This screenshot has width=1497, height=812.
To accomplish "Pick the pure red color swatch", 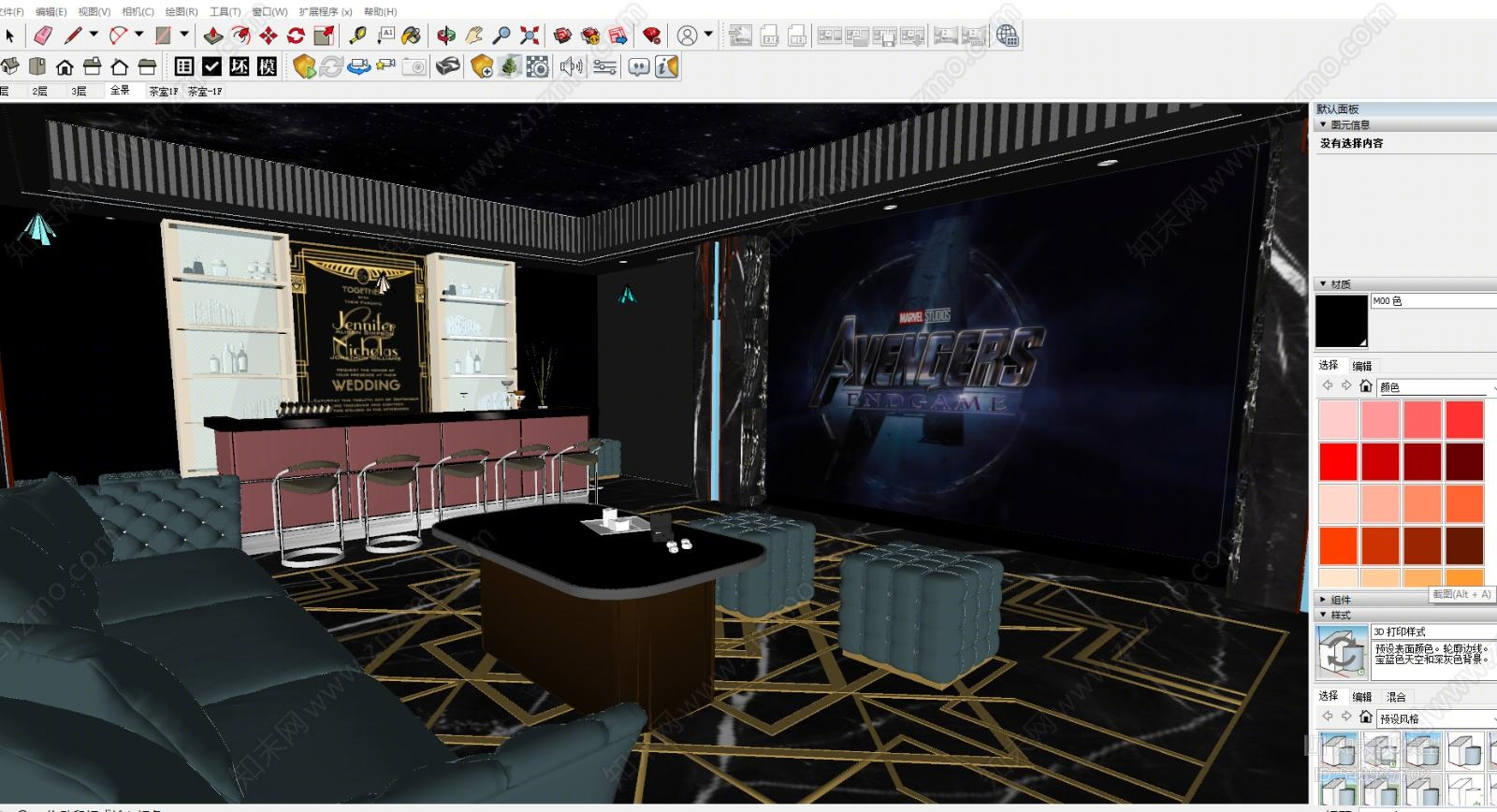I will (x=1338, y=461).
